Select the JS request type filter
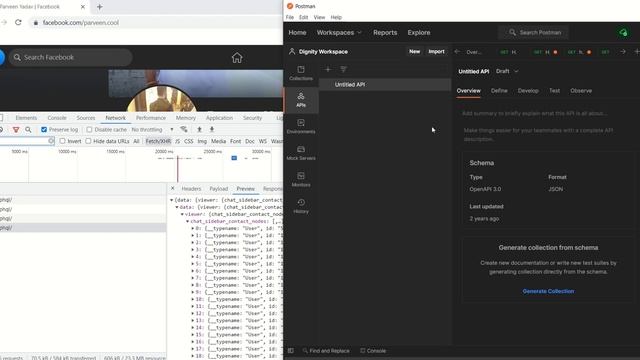Image resolution: width=640 pixels, height=360 pixels. click(x=178, y=141)
